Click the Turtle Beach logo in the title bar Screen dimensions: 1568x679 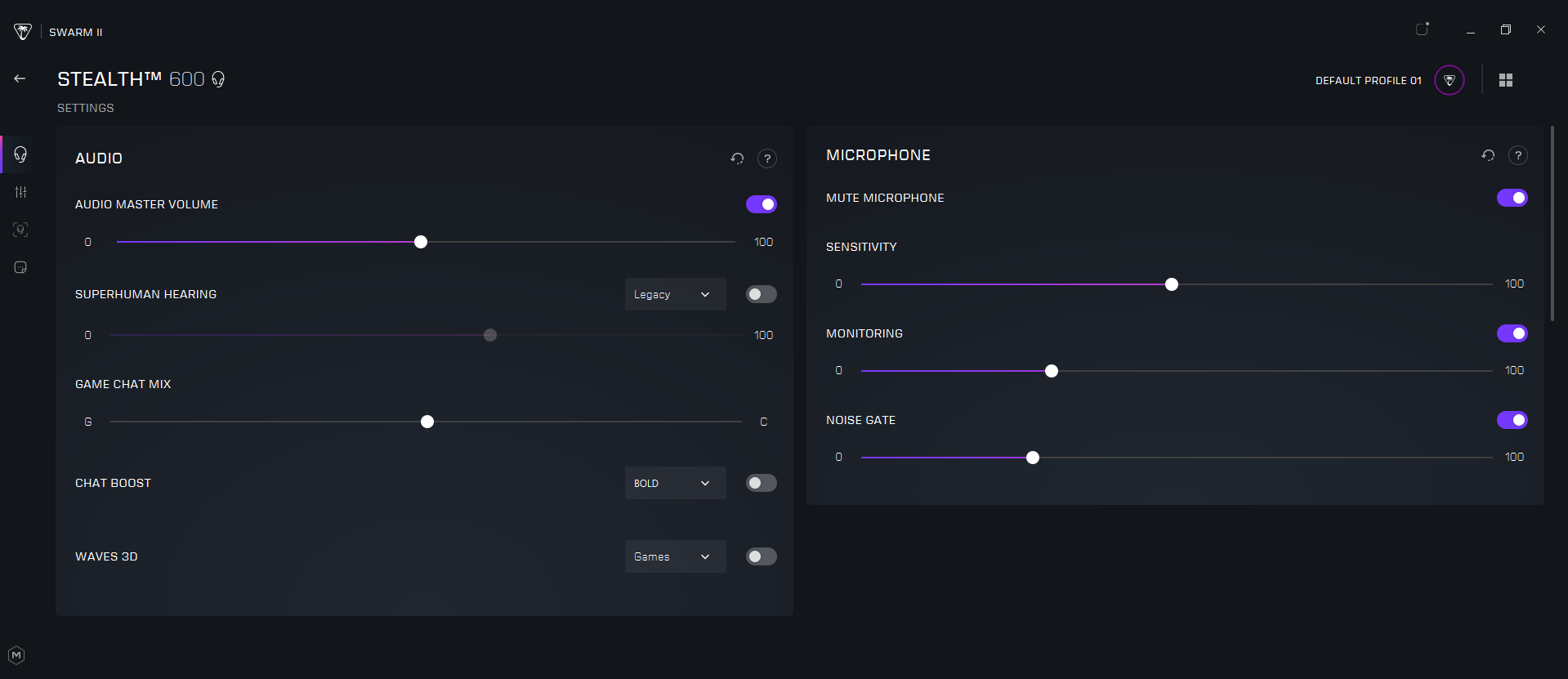click(23, 32)
